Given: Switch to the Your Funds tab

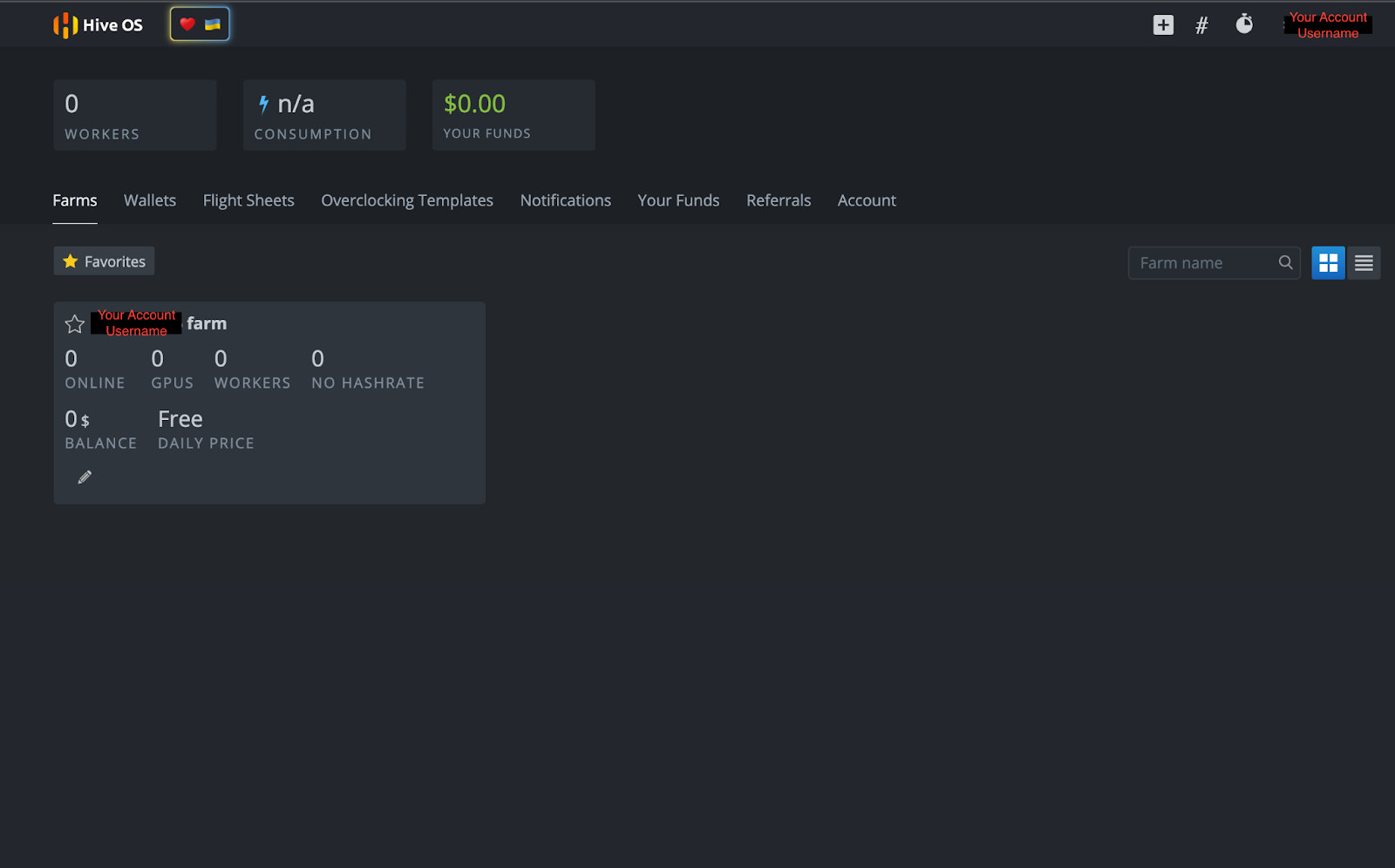Looking at the screenshot, I should [678, 200].
